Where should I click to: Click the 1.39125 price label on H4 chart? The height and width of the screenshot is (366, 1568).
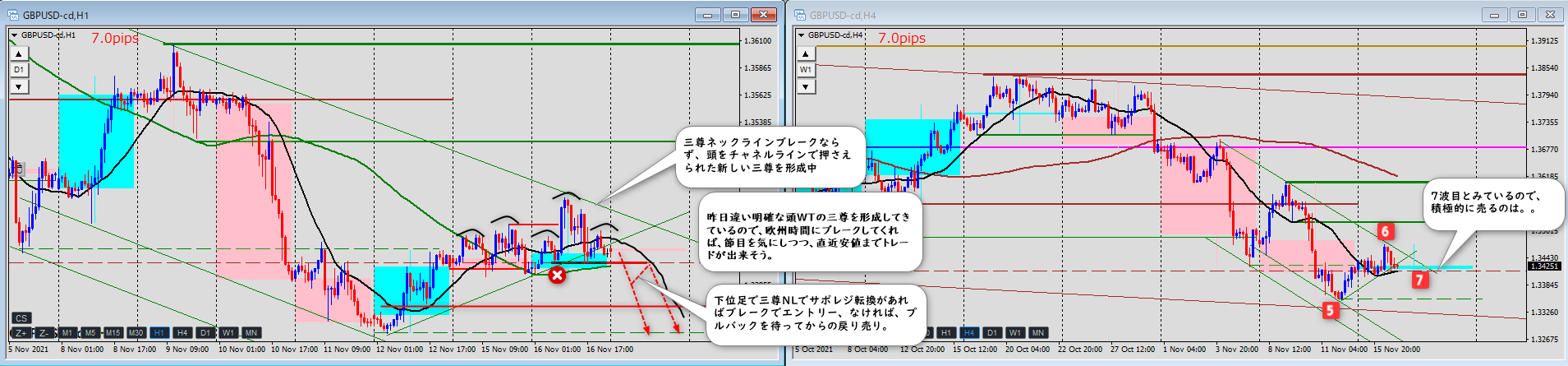pos(1544,41)
